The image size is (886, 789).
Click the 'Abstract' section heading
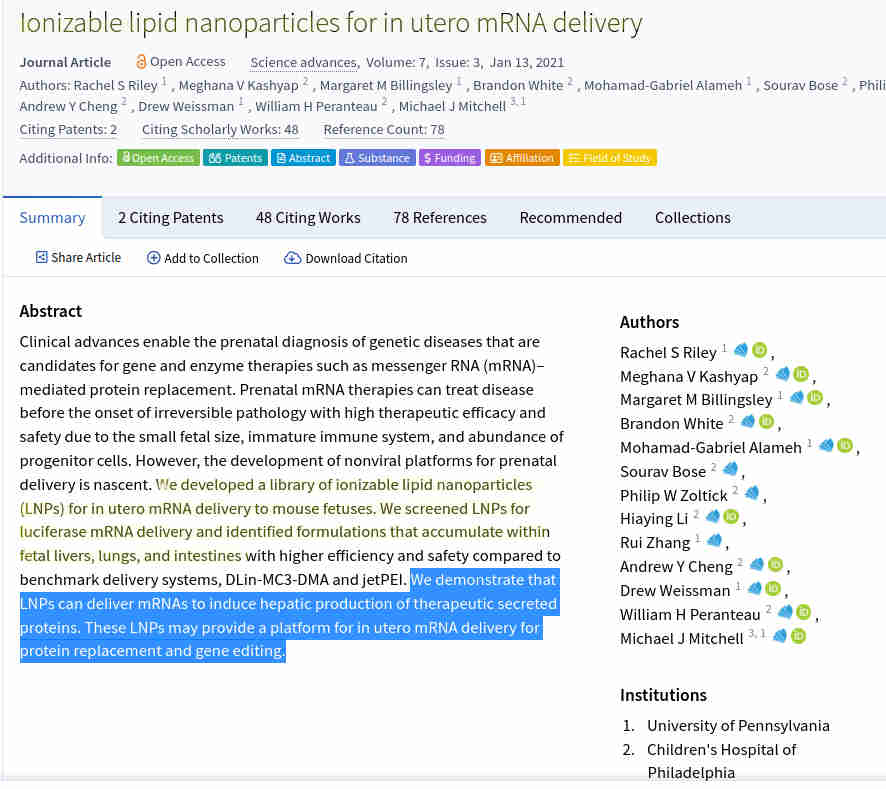point(51,311)
